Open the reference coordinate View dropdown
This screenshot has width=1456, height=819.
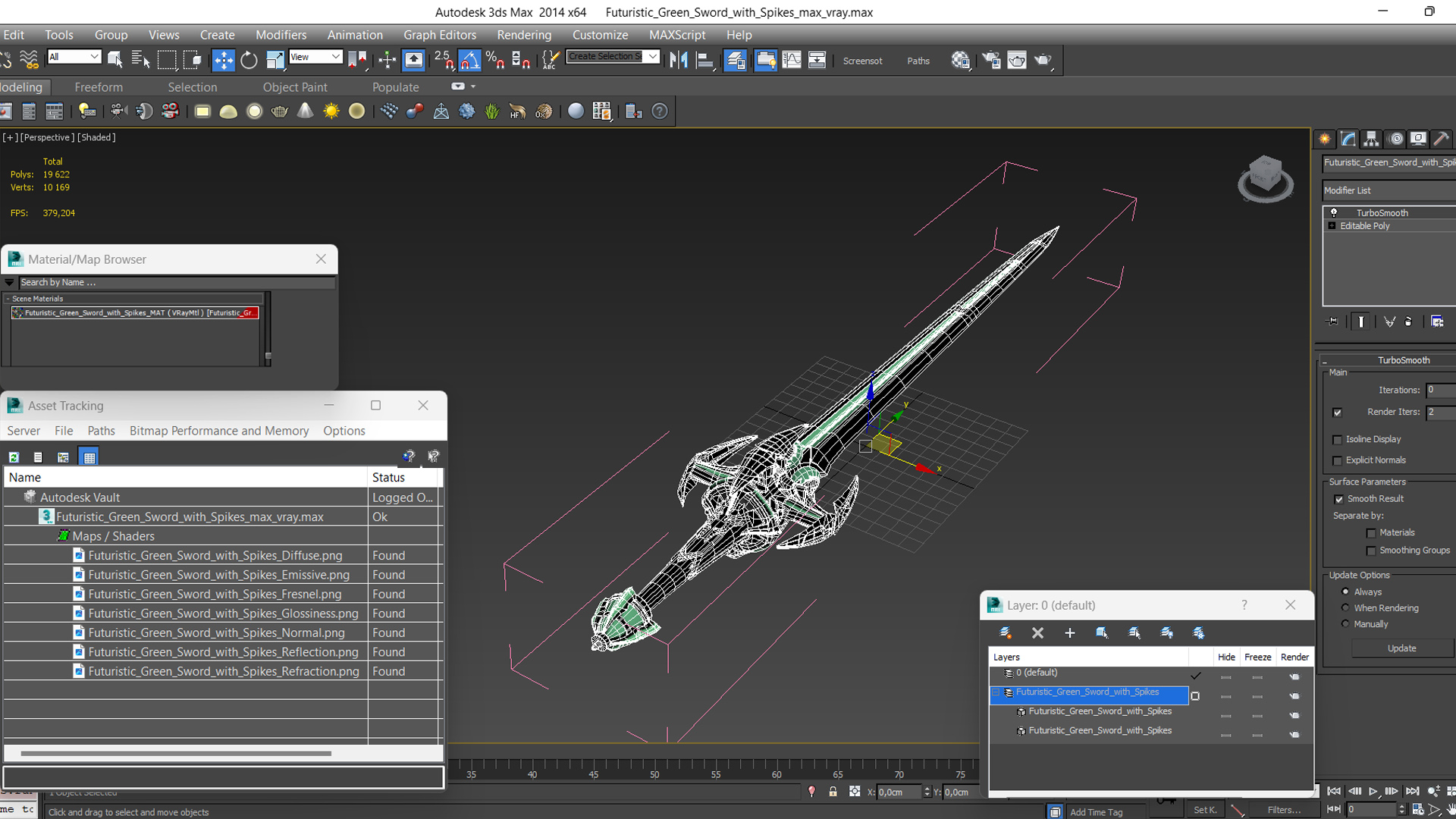coord(315,57)
